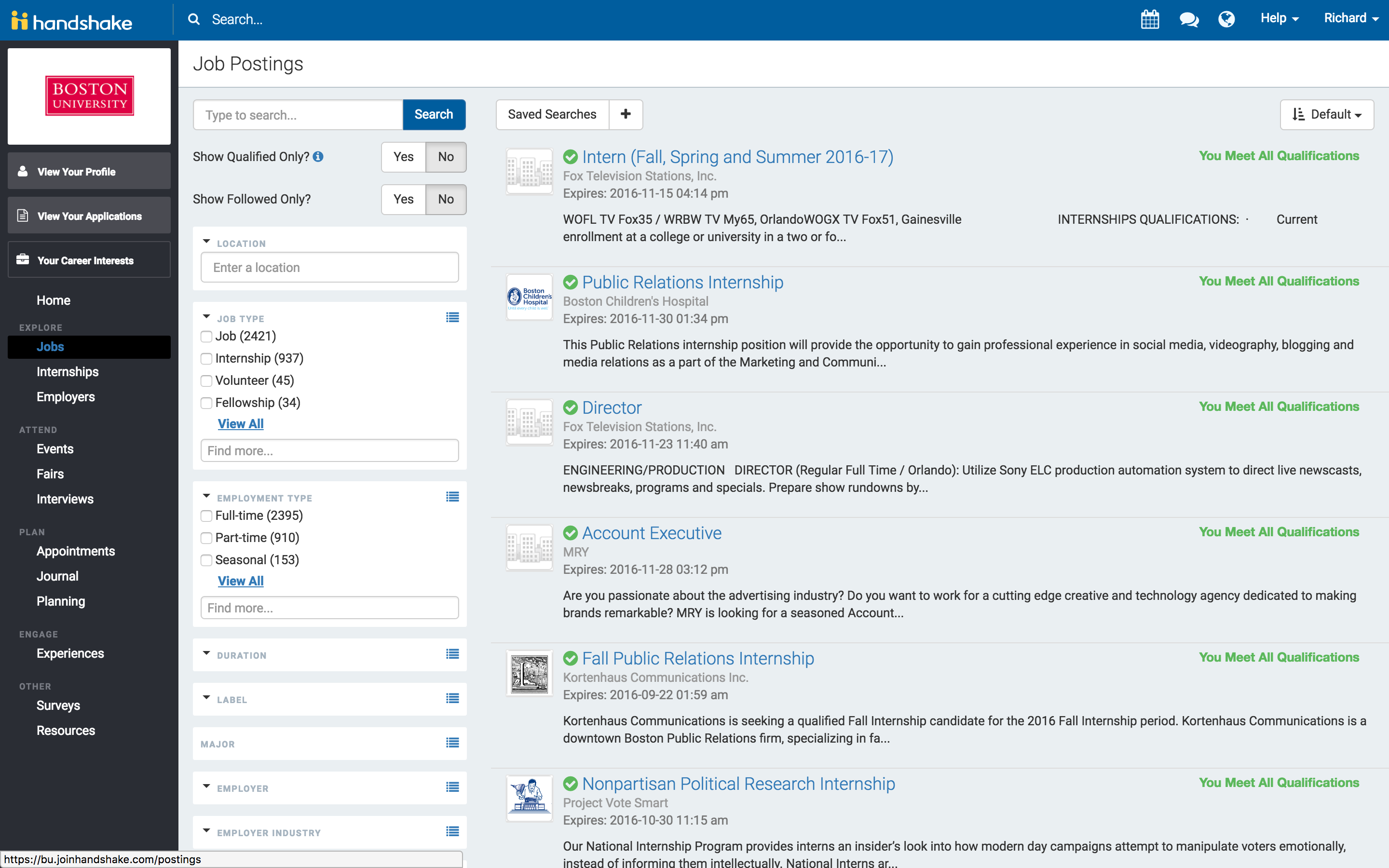
Task: Click green checkmark by Public Relations Internship
Action: tap(571, 283)
